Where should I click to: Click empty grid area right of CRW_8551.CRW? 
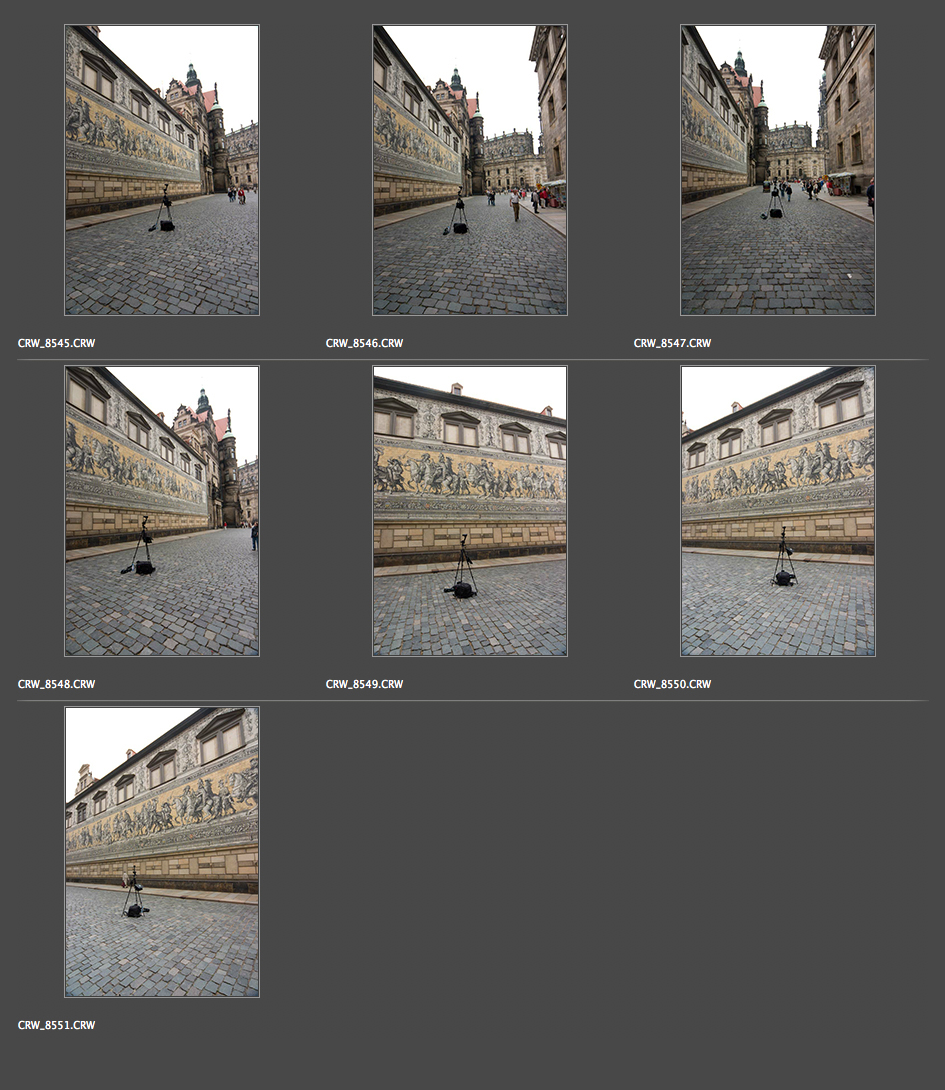pos(600,850)
